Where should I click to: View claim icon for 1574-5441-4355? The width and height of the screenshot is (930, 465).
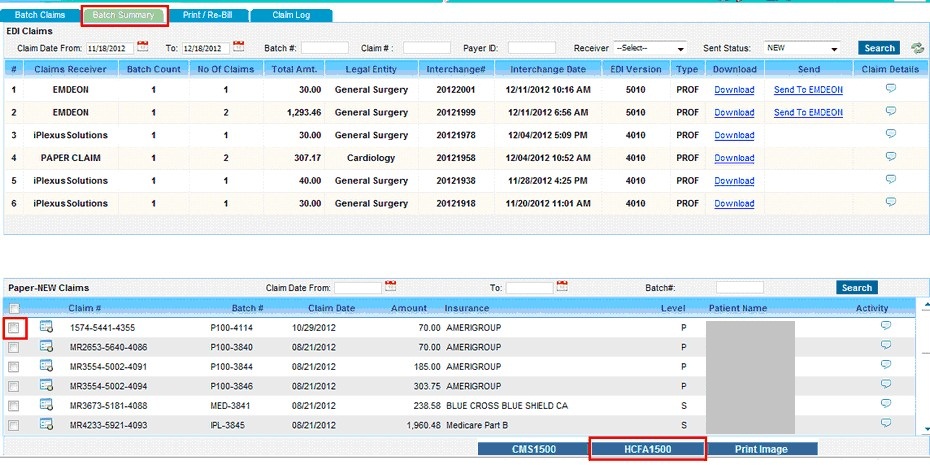click(46, 326)
